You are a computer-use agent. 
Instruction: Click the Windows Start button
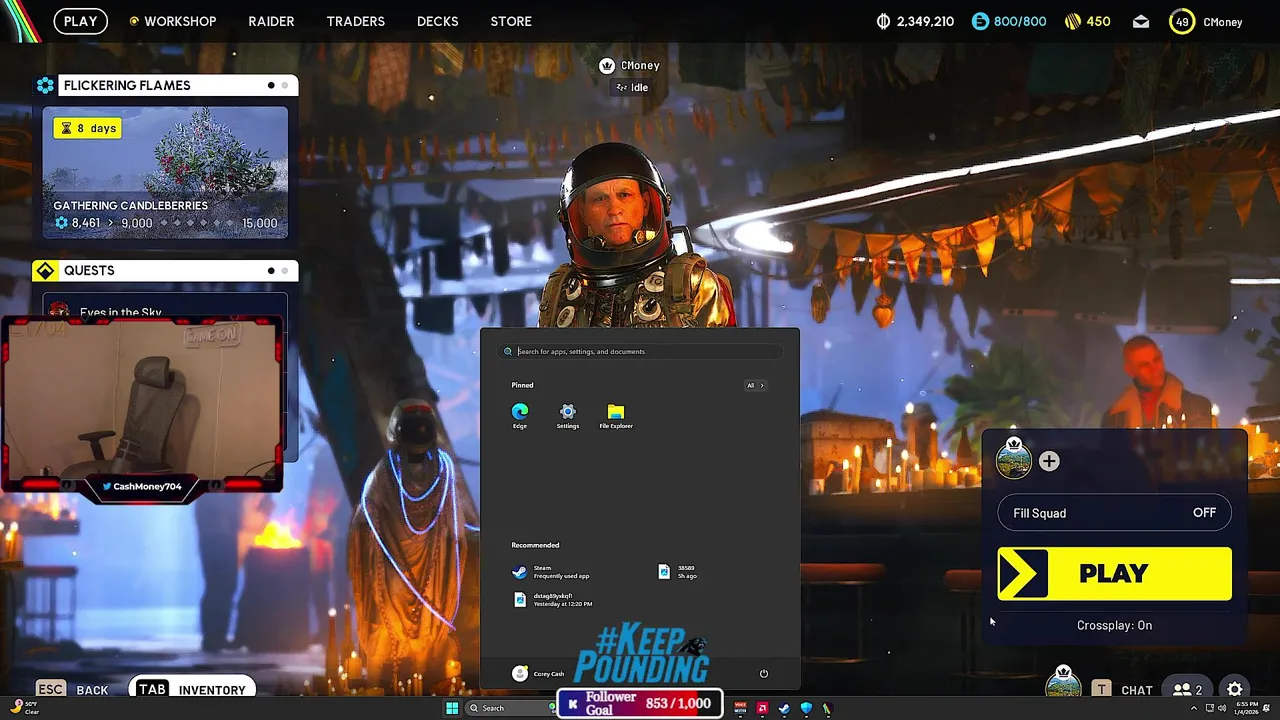pos(452,708)
